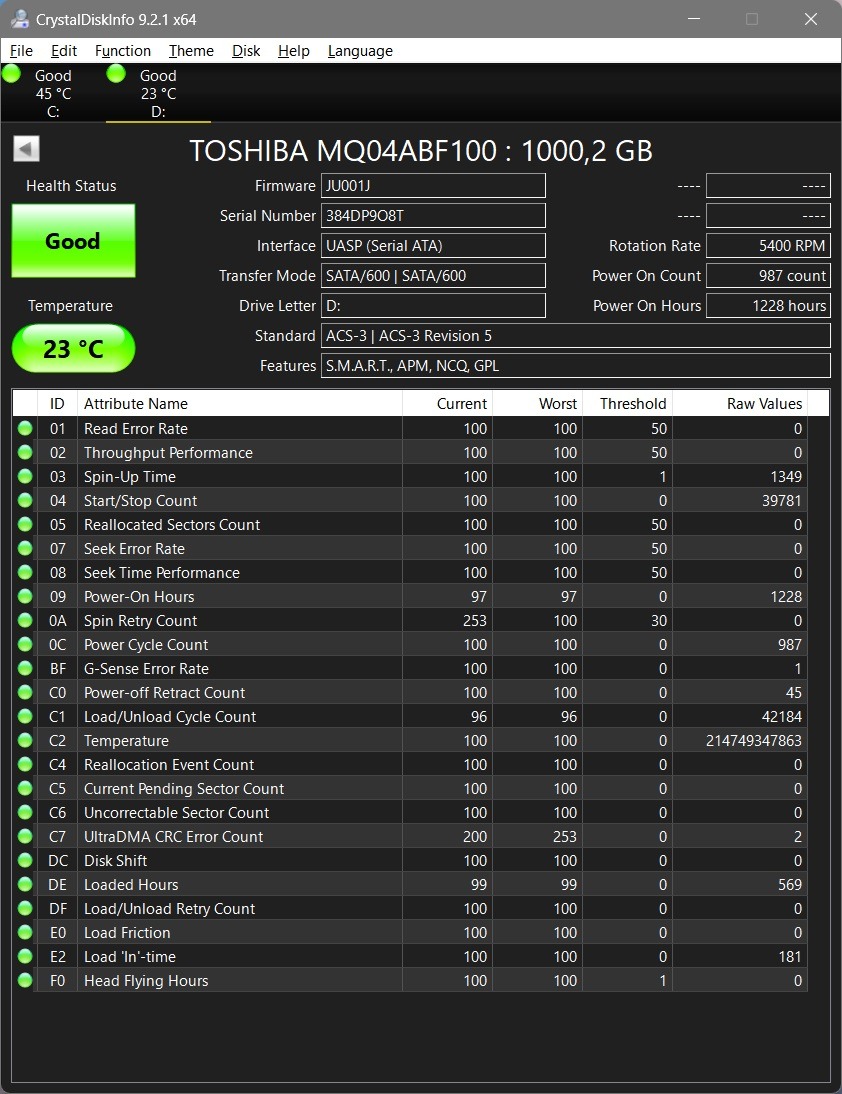Viewport: 842px width, 1094px height.
Task: Click raw value 42184 in Load/Unload Cycle row
Action: point(782,717)
